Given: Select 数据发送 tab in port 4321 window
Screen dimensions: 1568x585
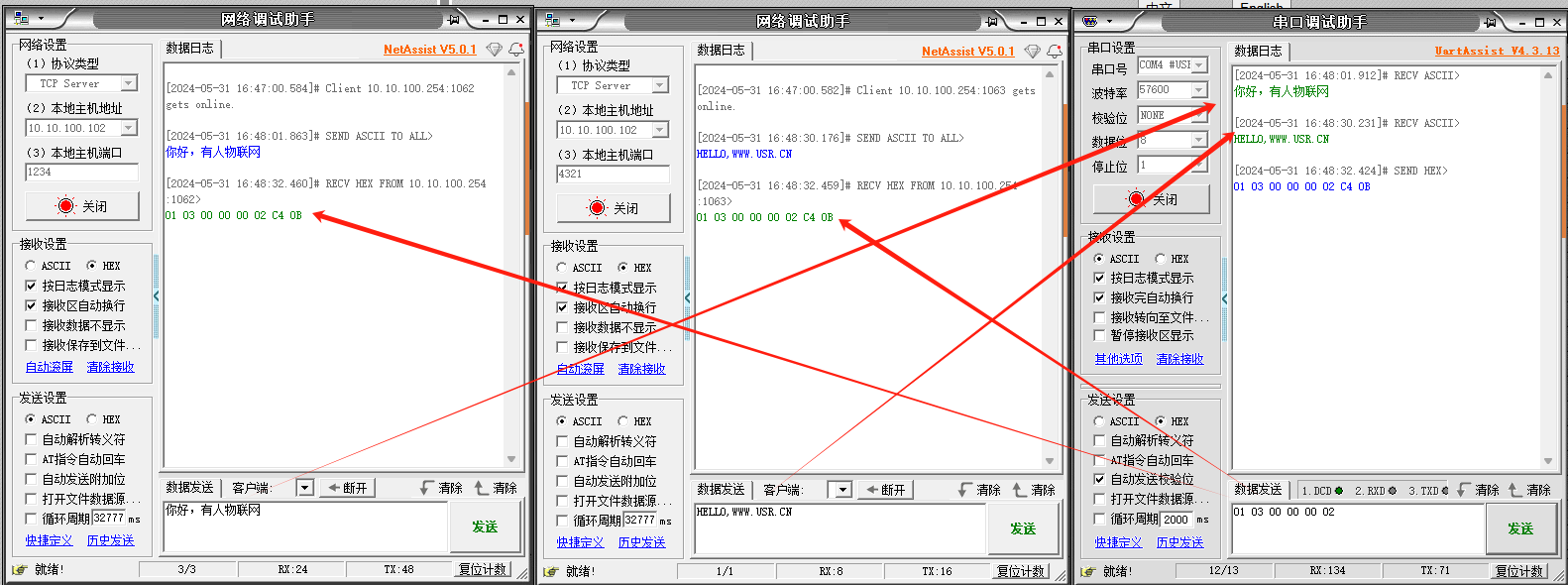Looking at the screenshot, I should tap(721, 490).
